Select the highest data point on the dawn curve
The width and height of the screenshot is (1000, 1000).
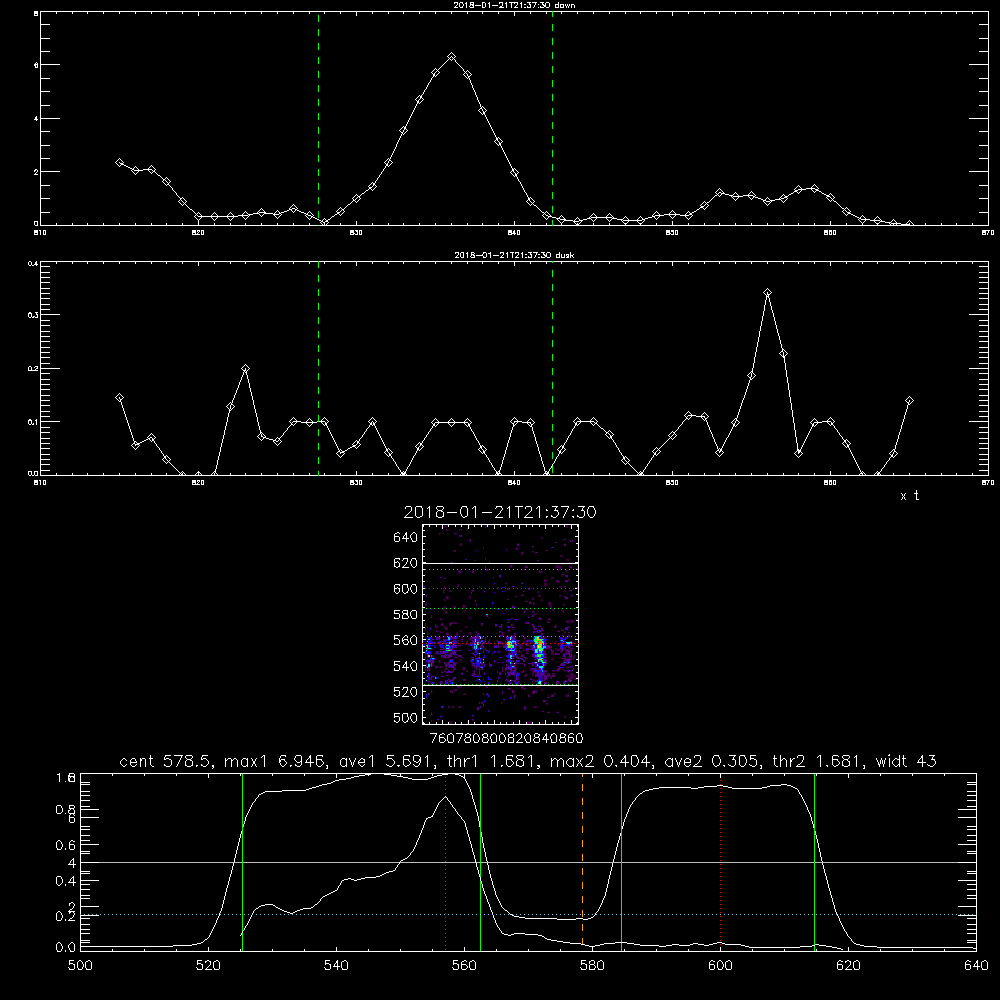[452, 57]
